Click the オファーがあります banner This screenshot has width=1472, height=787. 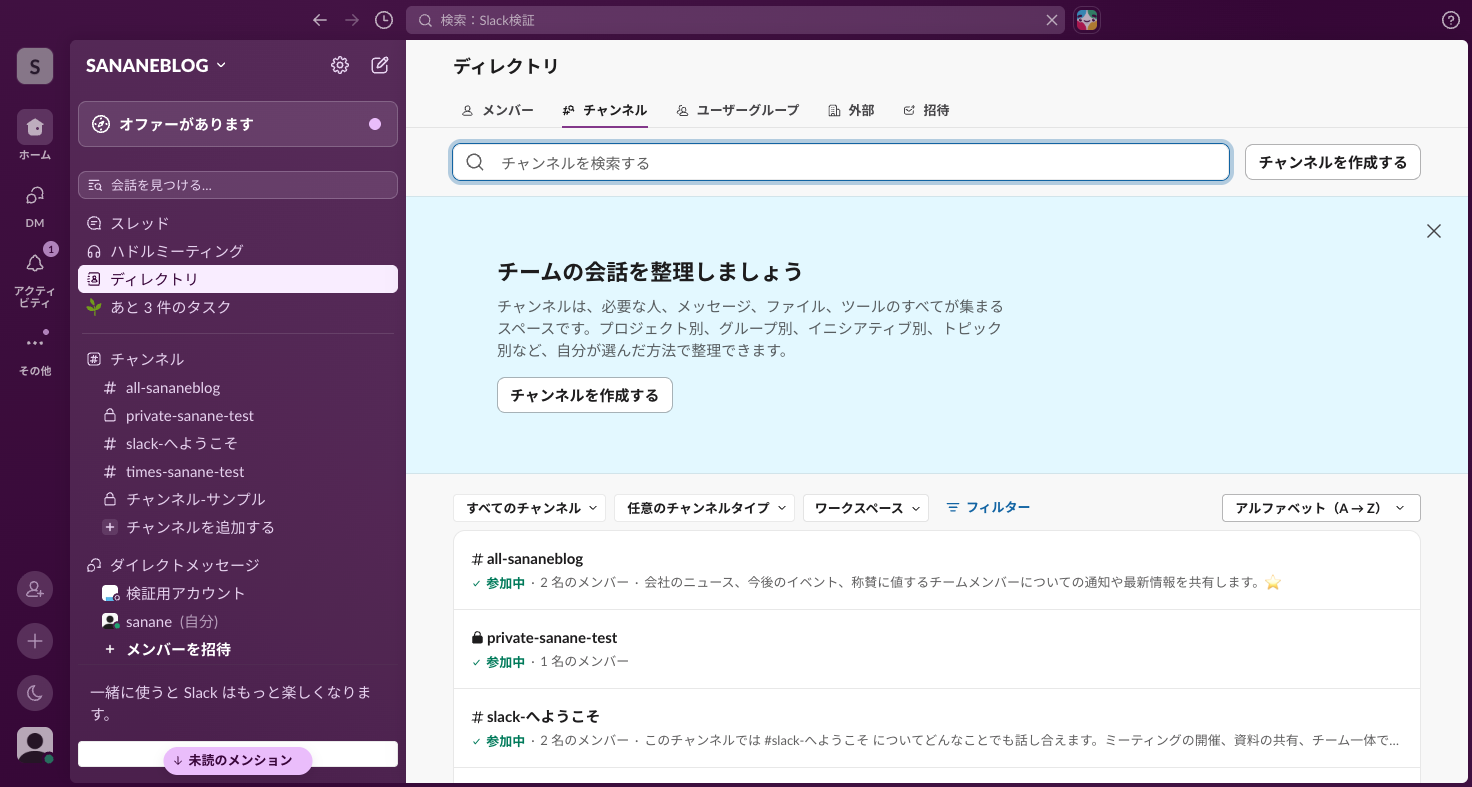pos(238,124)
